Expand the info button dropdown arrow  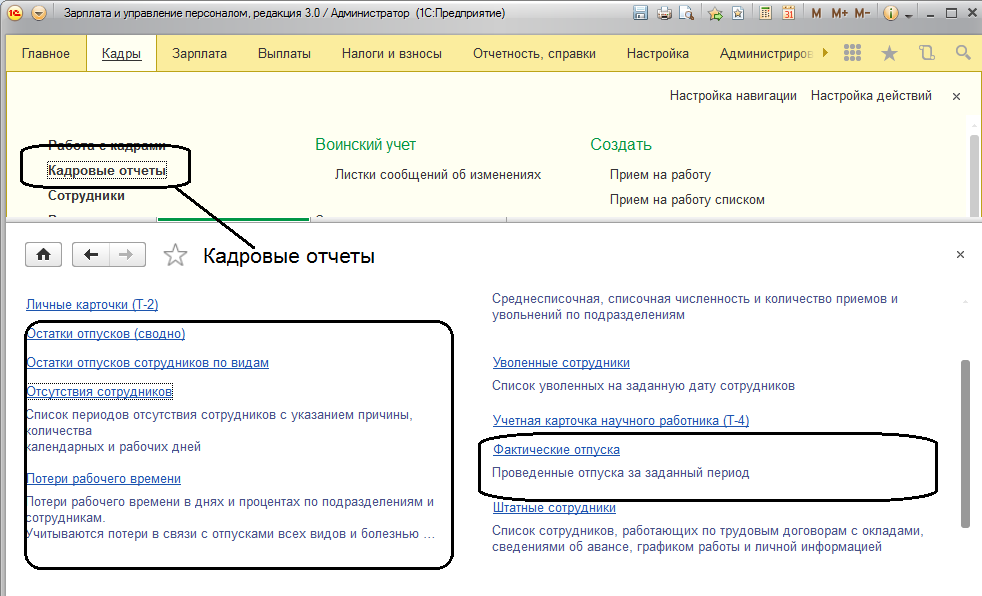pos(908,15)
